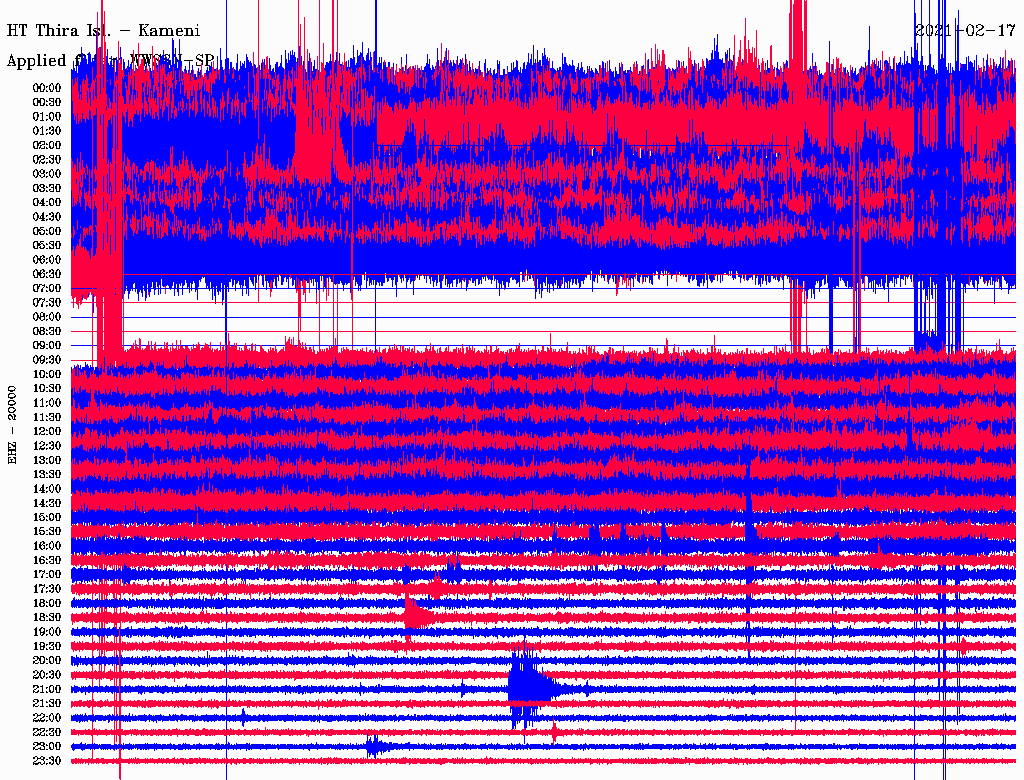Select the 17:30 time label
The height and width of the screenshot is (780, 1024).
(x=47, y=589)
